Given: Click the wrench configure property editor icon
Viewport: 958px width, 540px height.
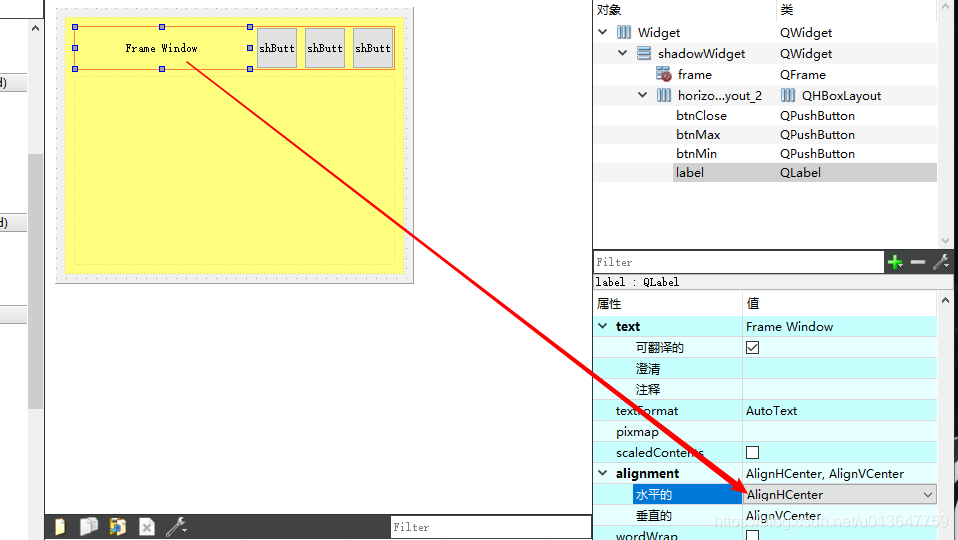Looking at the screenshot, I should coord(941,262).
